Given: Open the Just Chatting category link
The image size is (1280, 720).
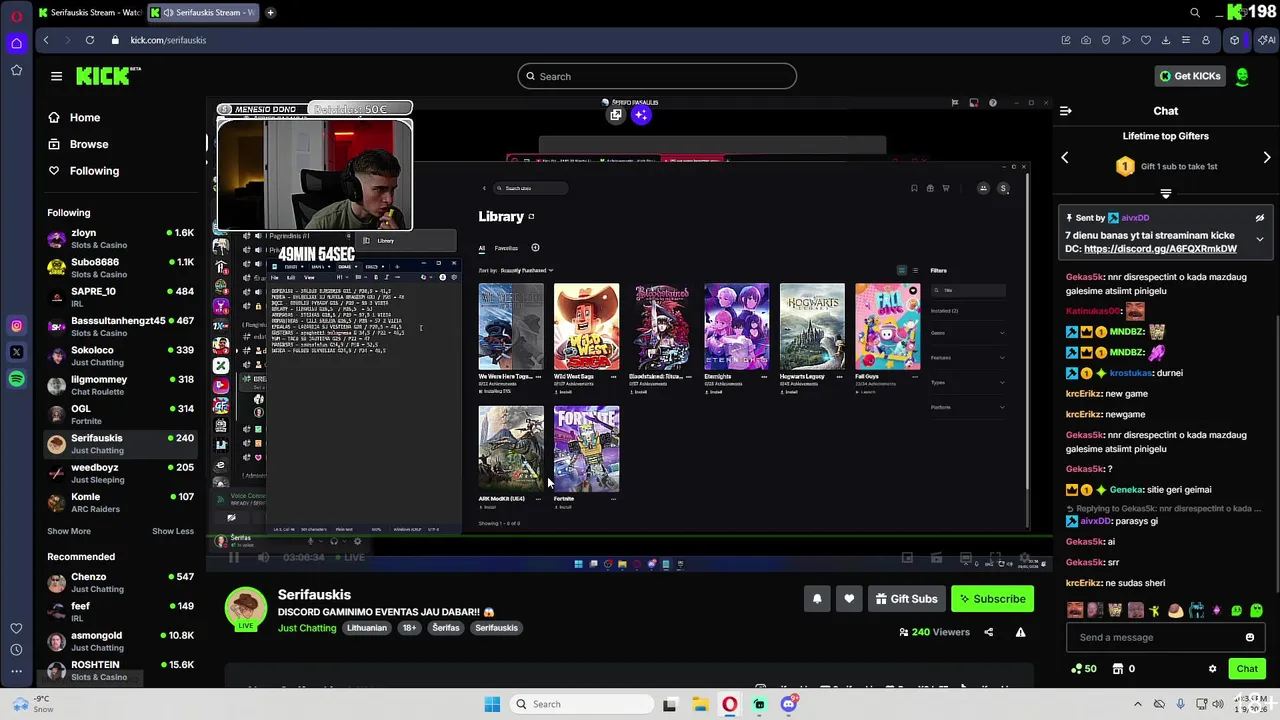Looking at the screenshot, I should point(307,628).
